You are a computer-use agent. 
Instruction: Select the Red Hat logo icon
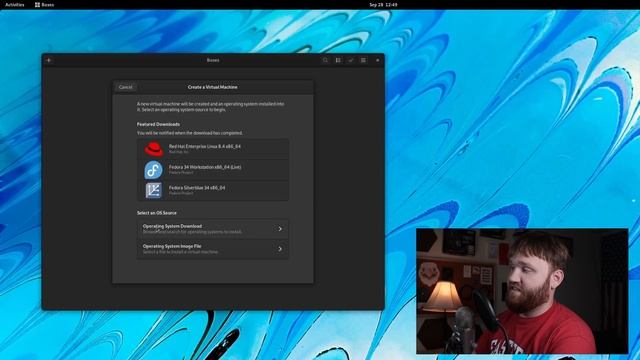point(154,149)
